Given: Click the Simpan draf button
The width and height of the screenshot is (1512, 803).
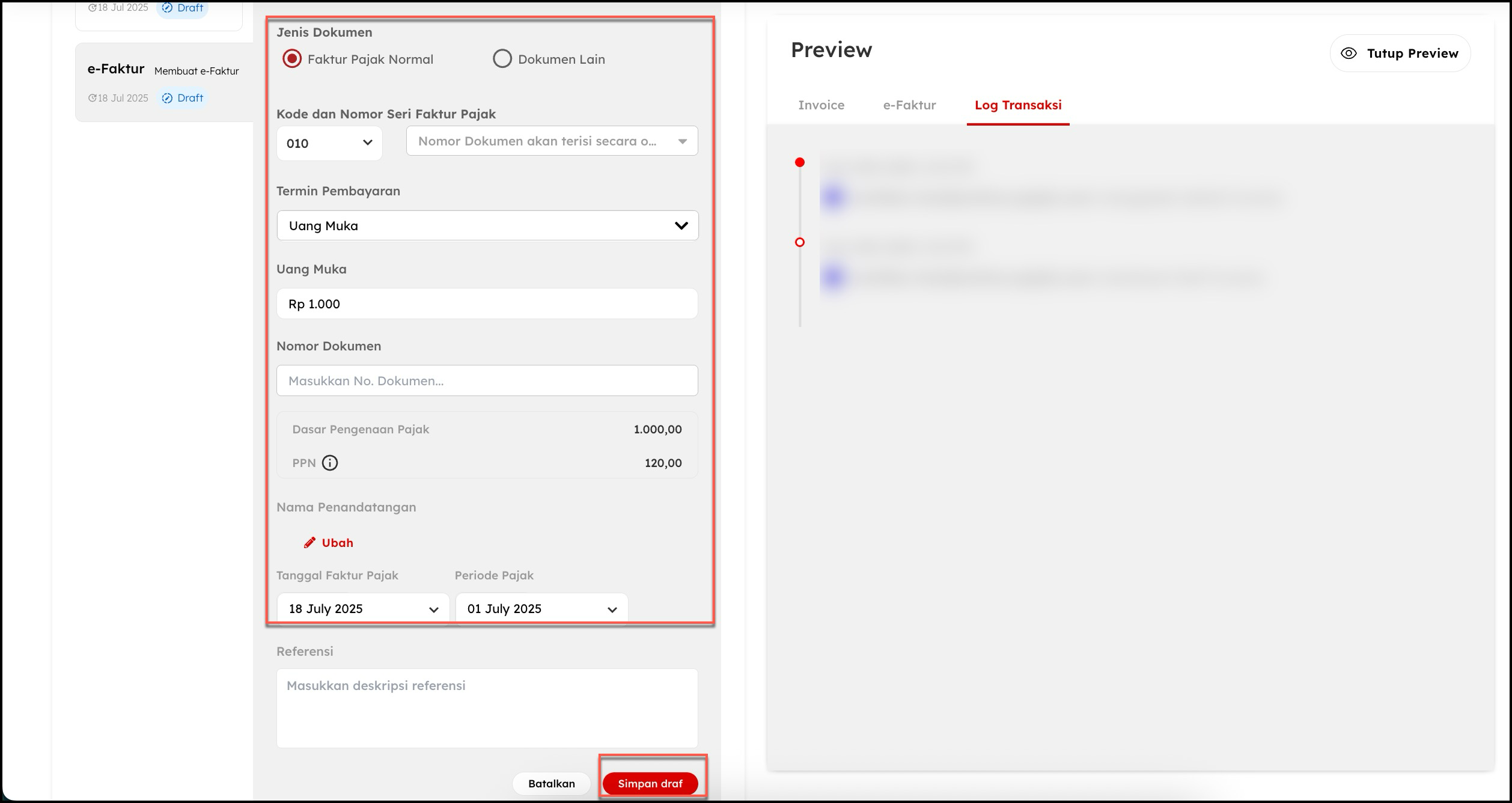Looking at the screenshot, I should tap(650, 784).
